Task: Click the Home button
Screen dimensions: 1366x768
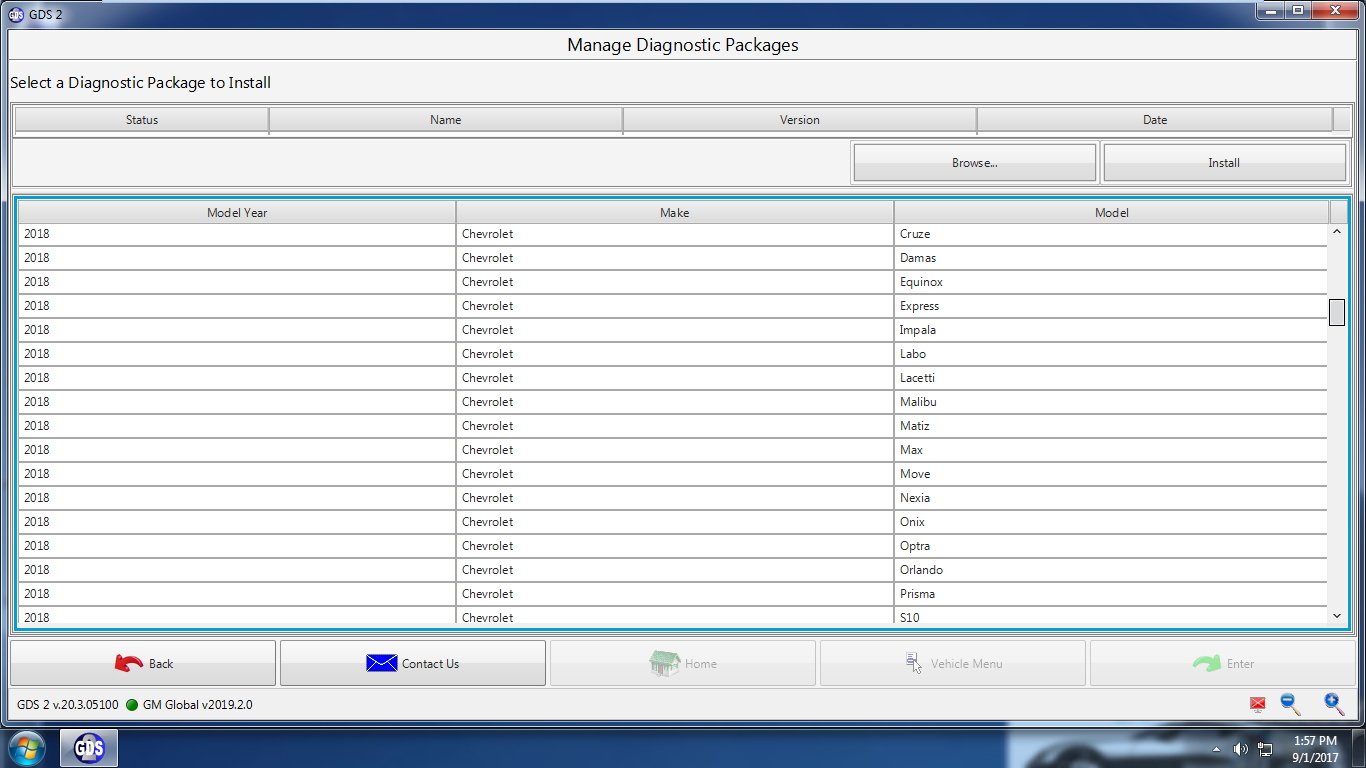Action: (x=683, y=663)
